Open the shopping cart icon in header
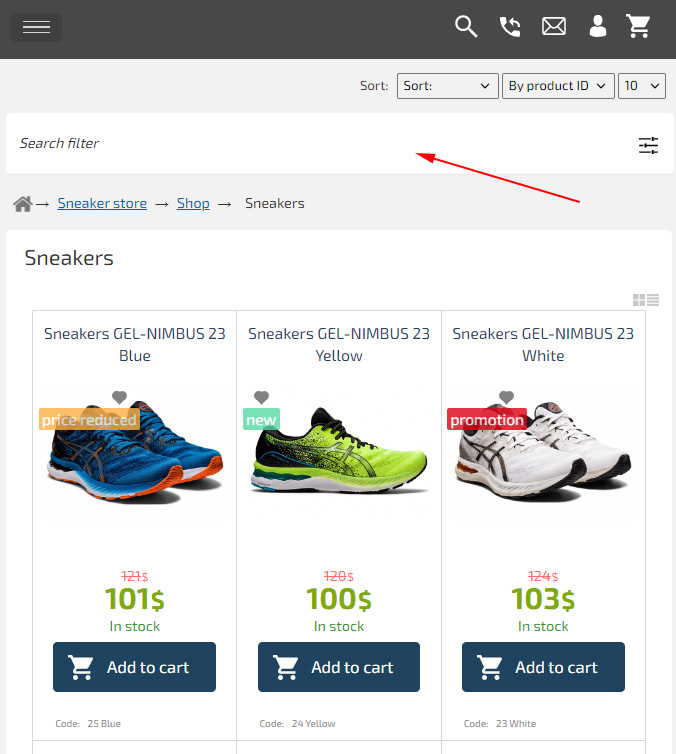Viewport: 676px width, 754px height. click(x=639, y=27)
